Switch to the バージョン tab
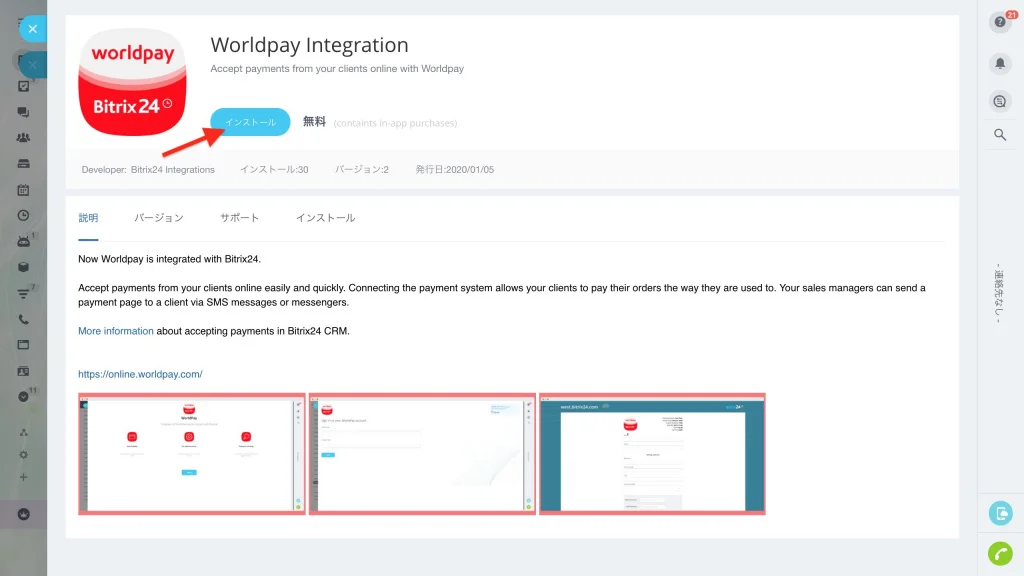This screenshot has width=1024, height=576. click(x=159, y=218)
